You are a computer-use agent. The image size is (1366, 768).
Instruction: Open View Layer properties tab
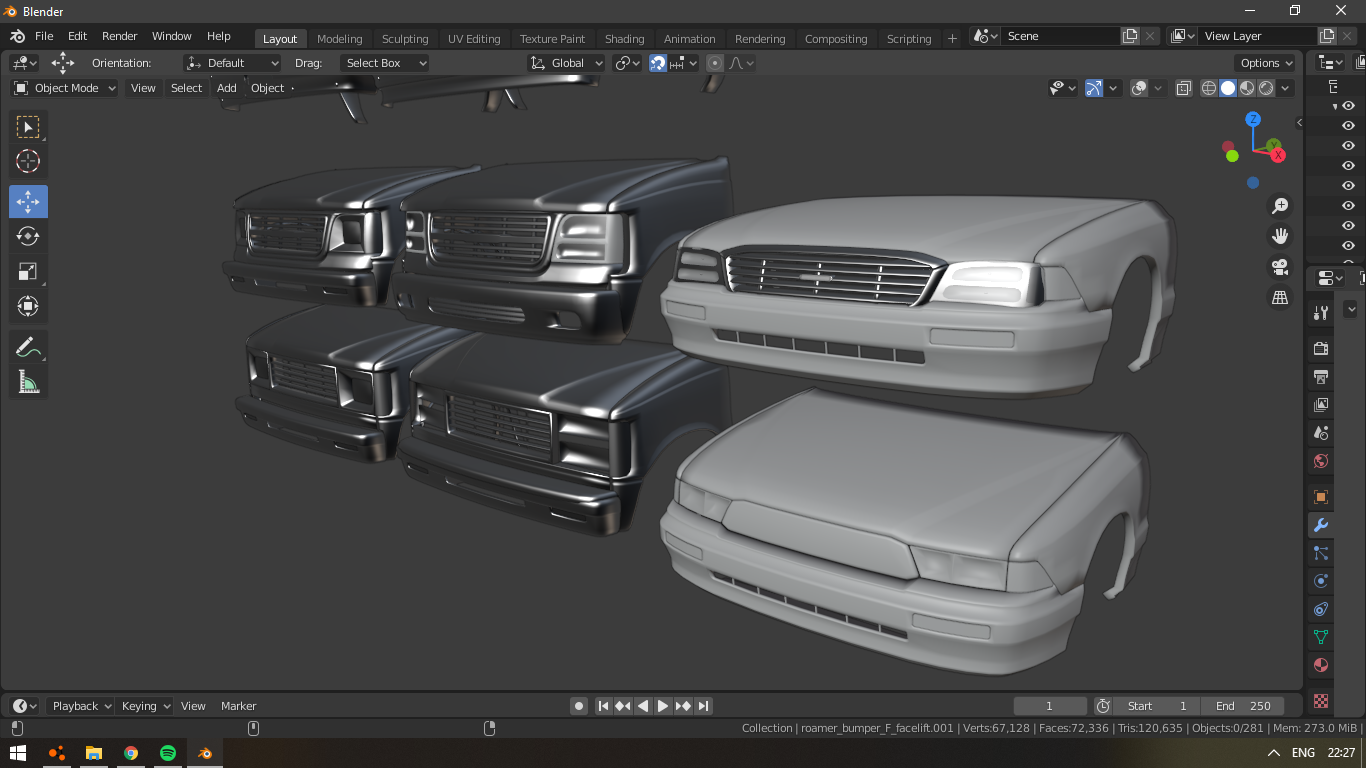pyautogui.click(x=1321, y=405)
